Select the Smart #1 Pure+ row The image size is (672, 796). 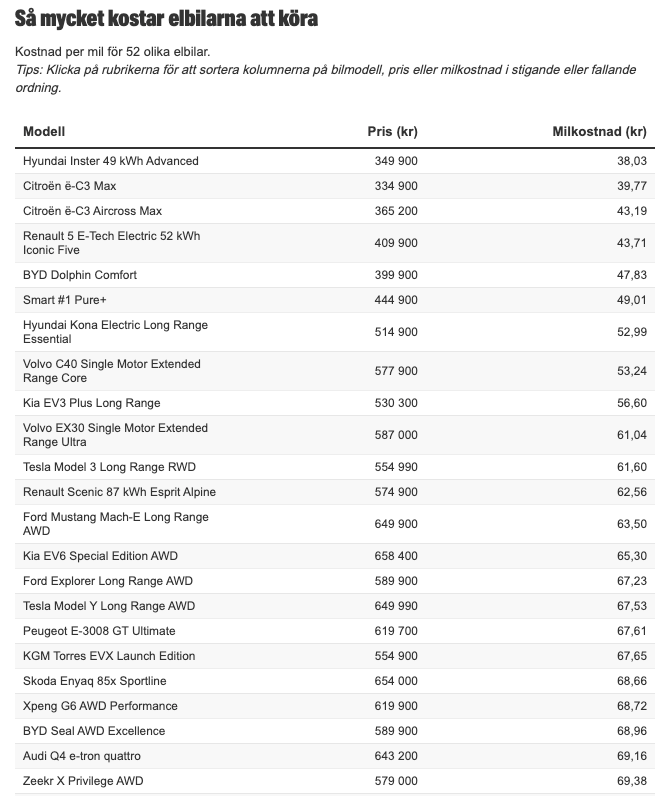pos(66,300)
